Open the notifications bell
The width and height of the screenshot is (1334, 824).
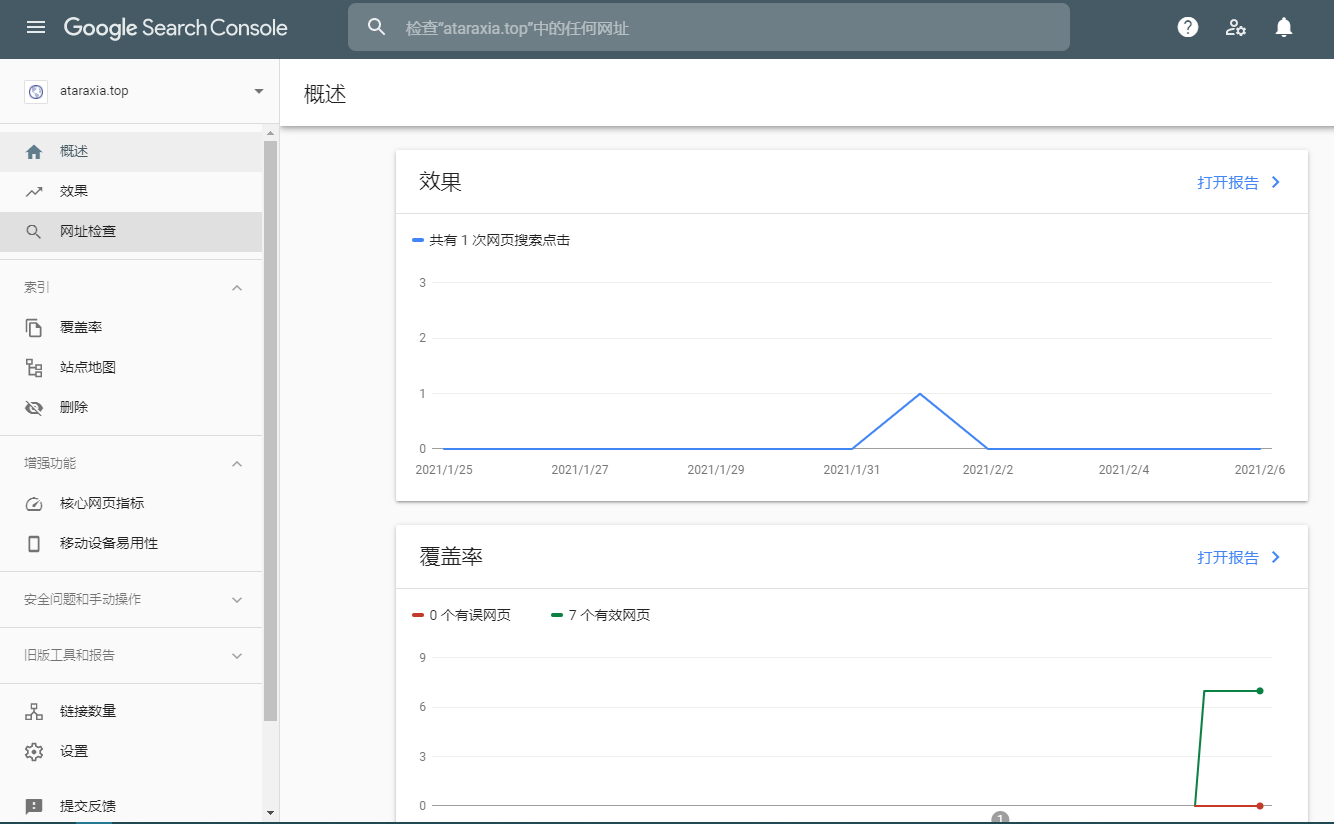coord(1284,27)
